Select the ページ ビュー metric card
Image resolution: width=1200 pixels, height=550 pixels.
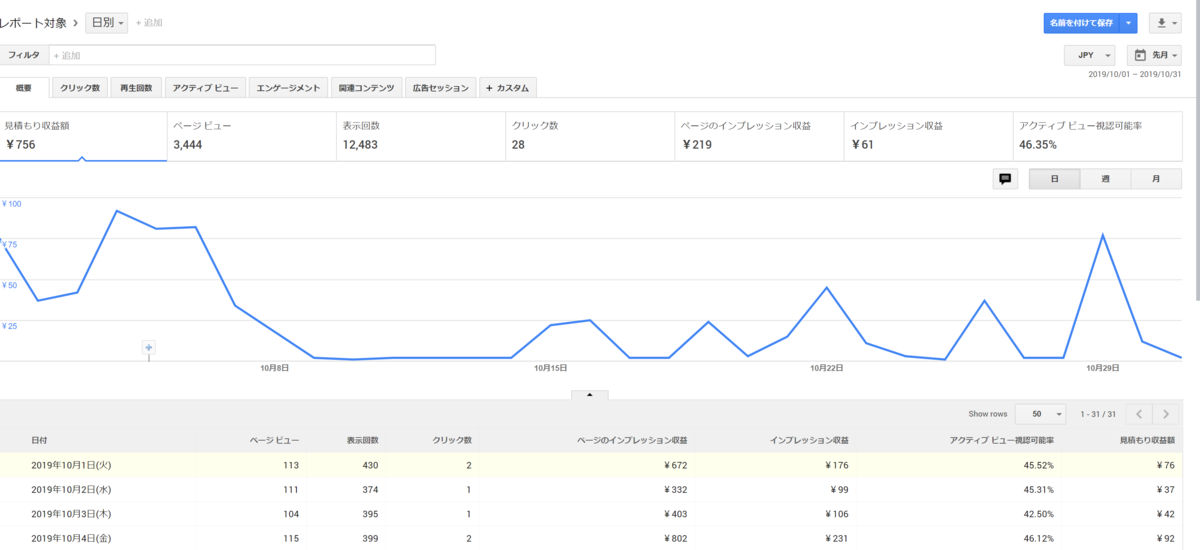point(252,135)
